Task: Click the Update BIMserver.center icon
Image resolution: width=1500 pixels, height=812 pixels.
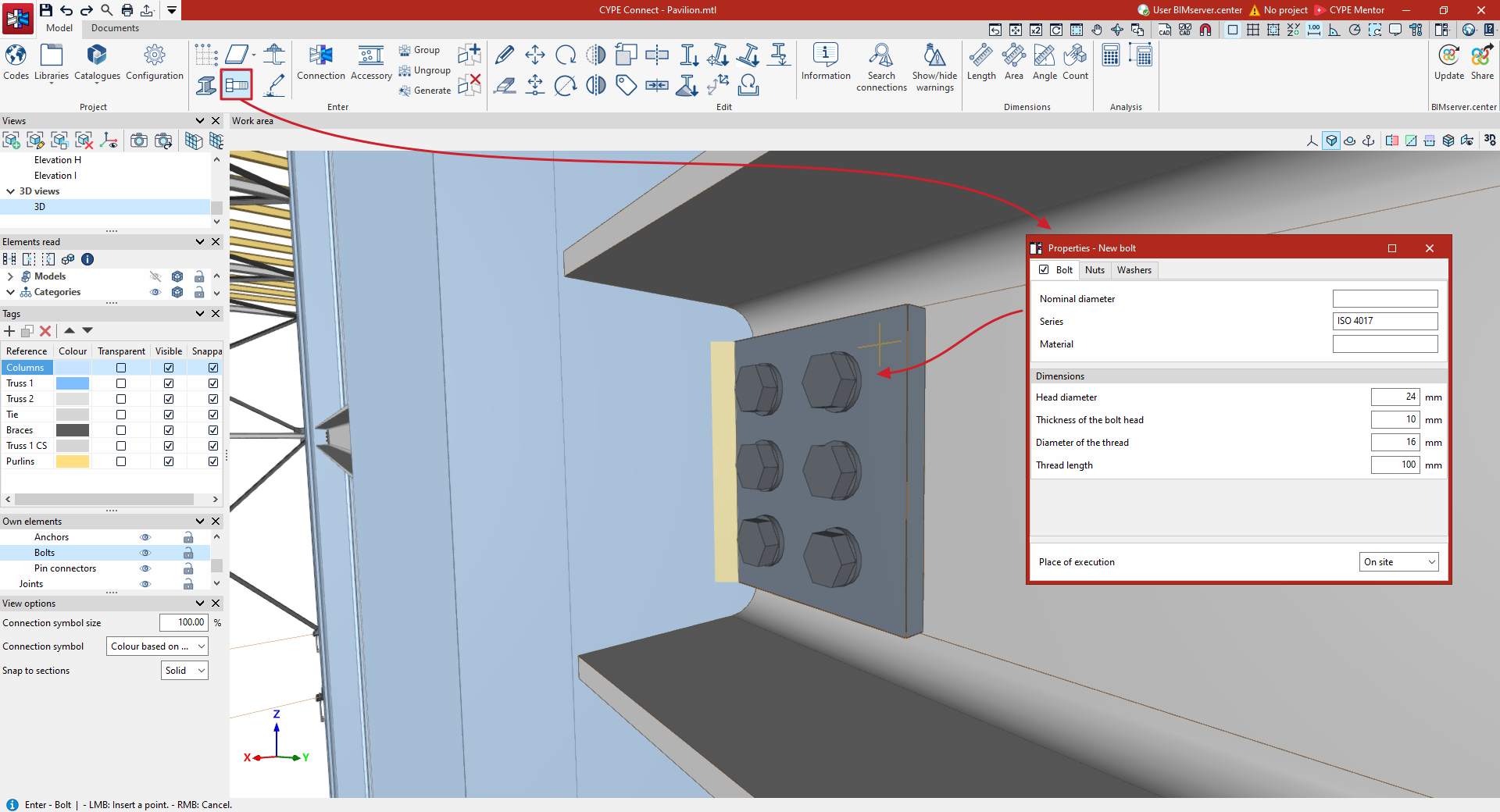Action: click(1449, 62)
